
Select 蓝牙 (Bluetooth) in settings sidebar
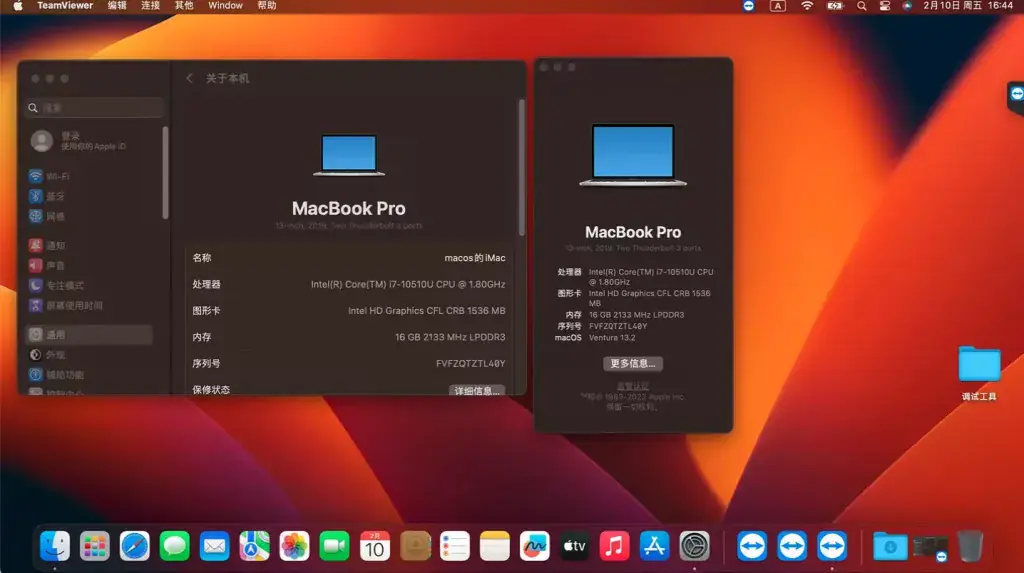(x=89, y=196)
